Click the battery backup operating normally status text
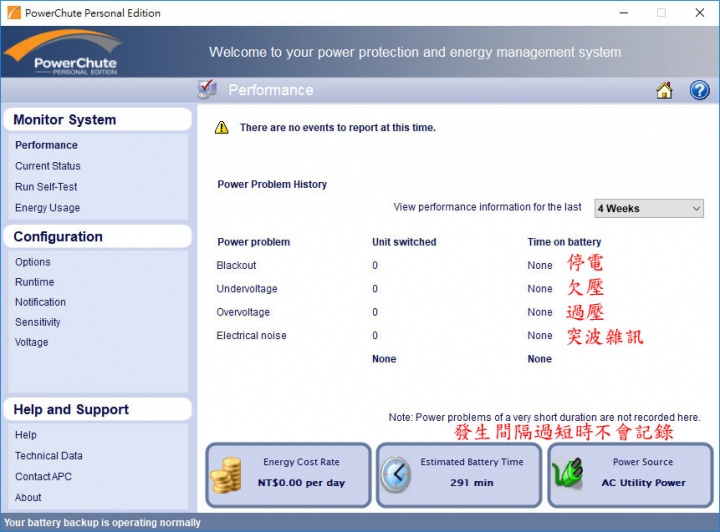The height and width of the screenshot is (532, 720). [102, 523]
